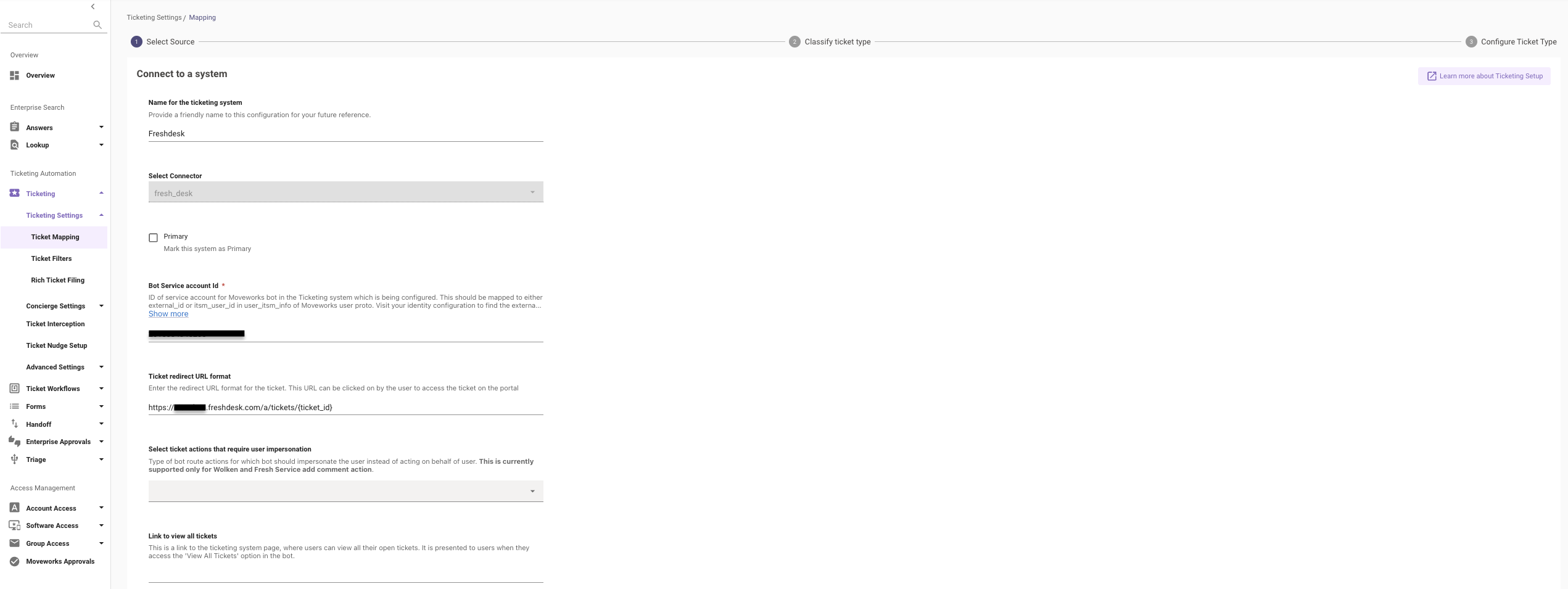The image size is (1568, 589).
Task: Expand the Forms menu arrow
Action: pos(101,406)
